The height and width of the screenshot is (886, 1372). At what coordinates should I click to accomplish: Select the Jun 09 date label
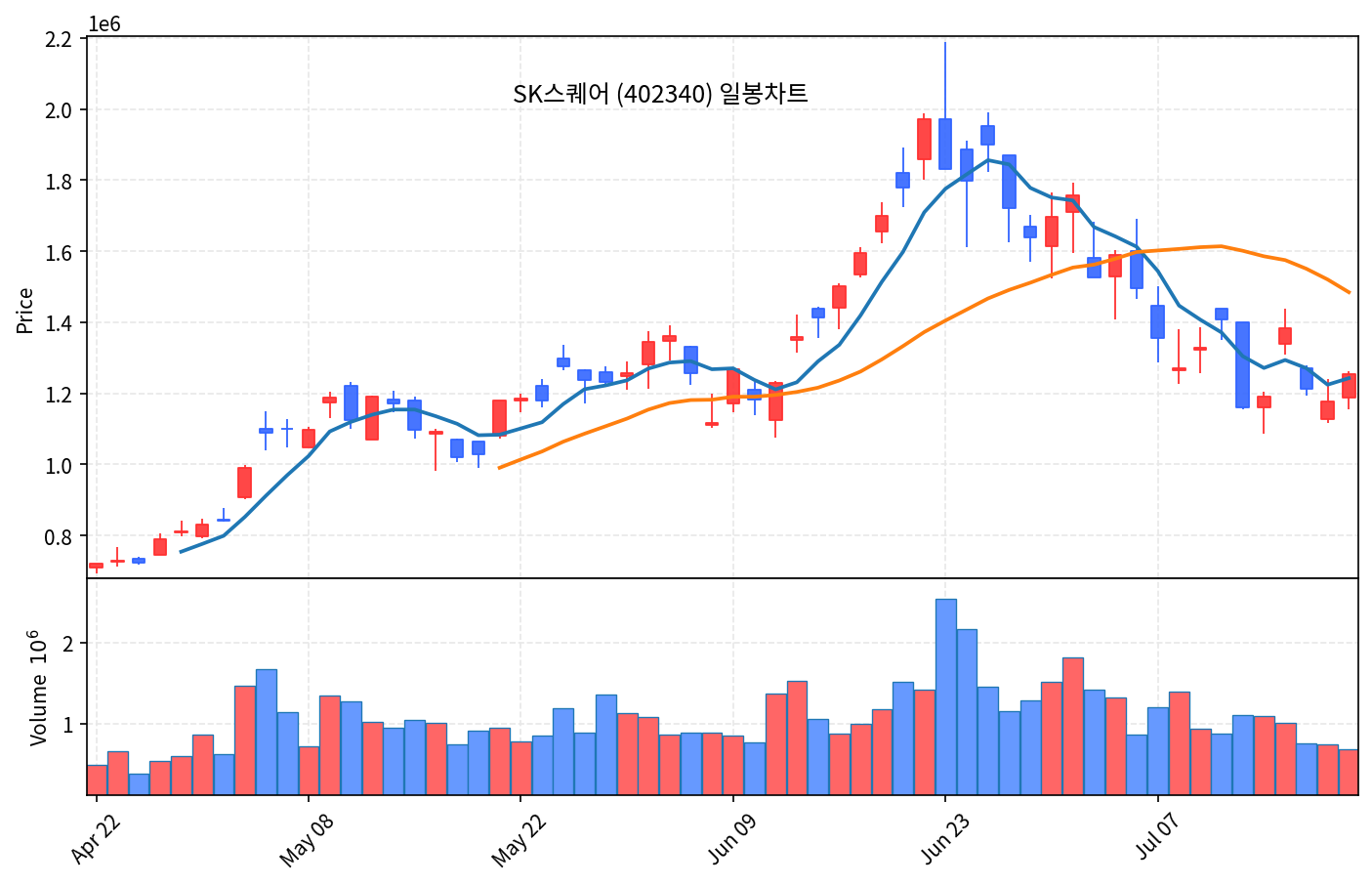[731, 838]
